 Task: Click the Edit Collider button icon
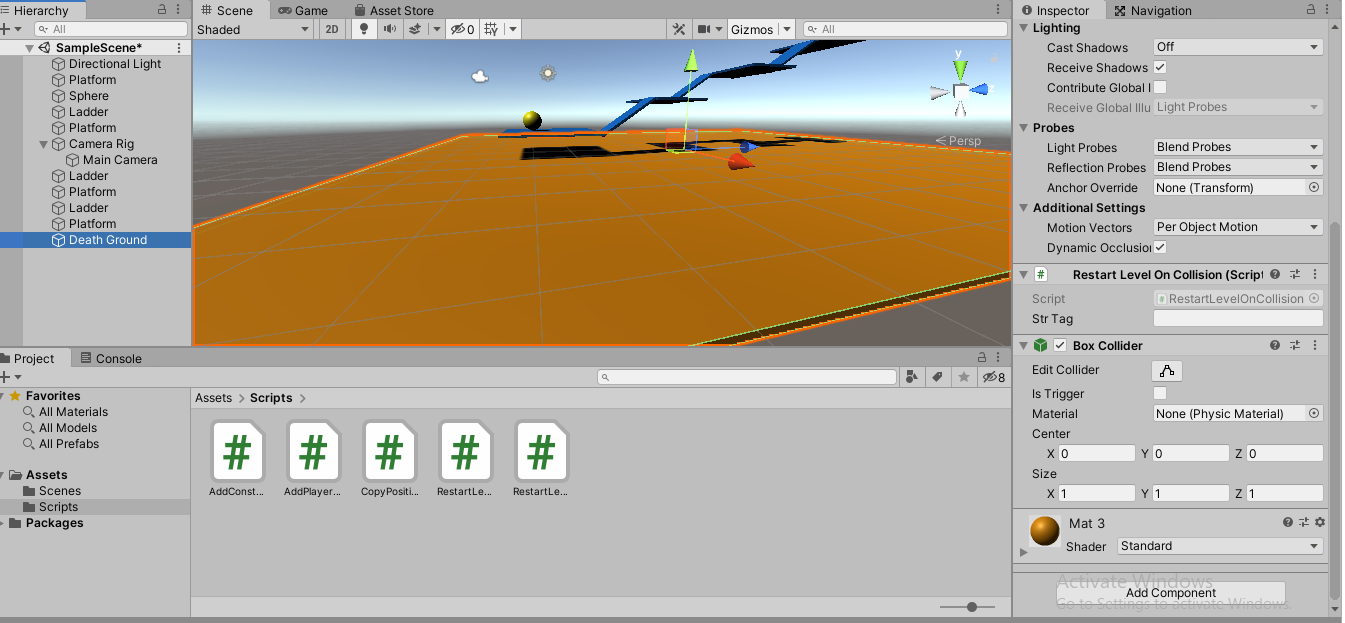point(1167,370)
